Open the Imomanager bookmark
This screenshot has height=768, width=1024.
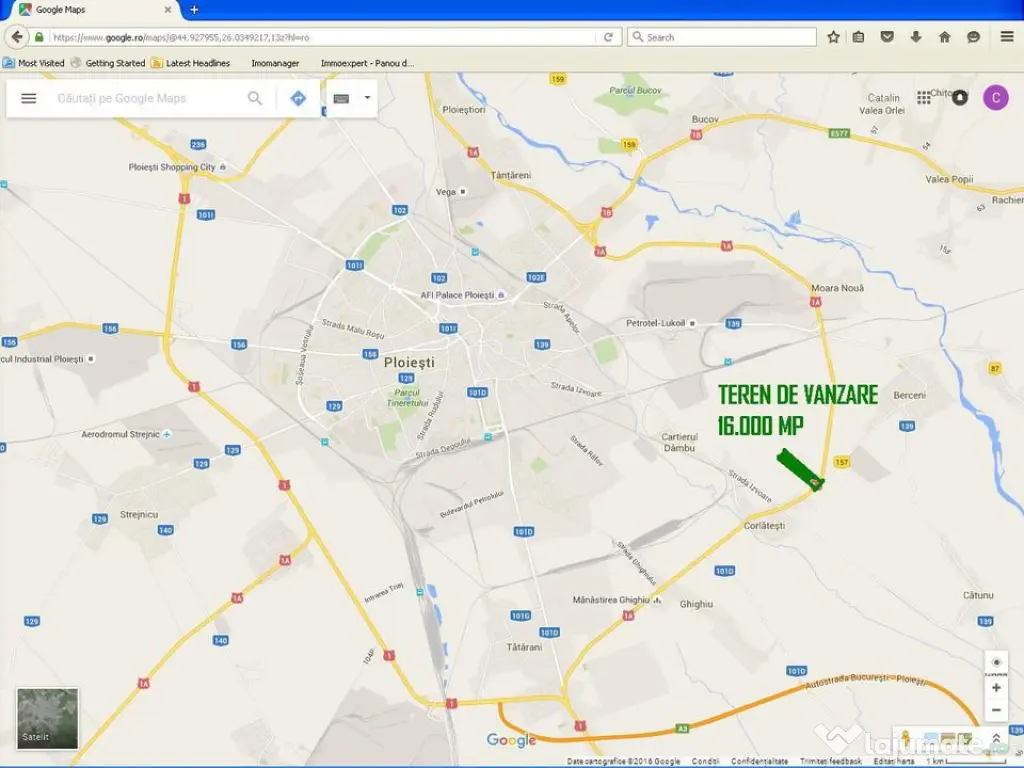(275, 63)
